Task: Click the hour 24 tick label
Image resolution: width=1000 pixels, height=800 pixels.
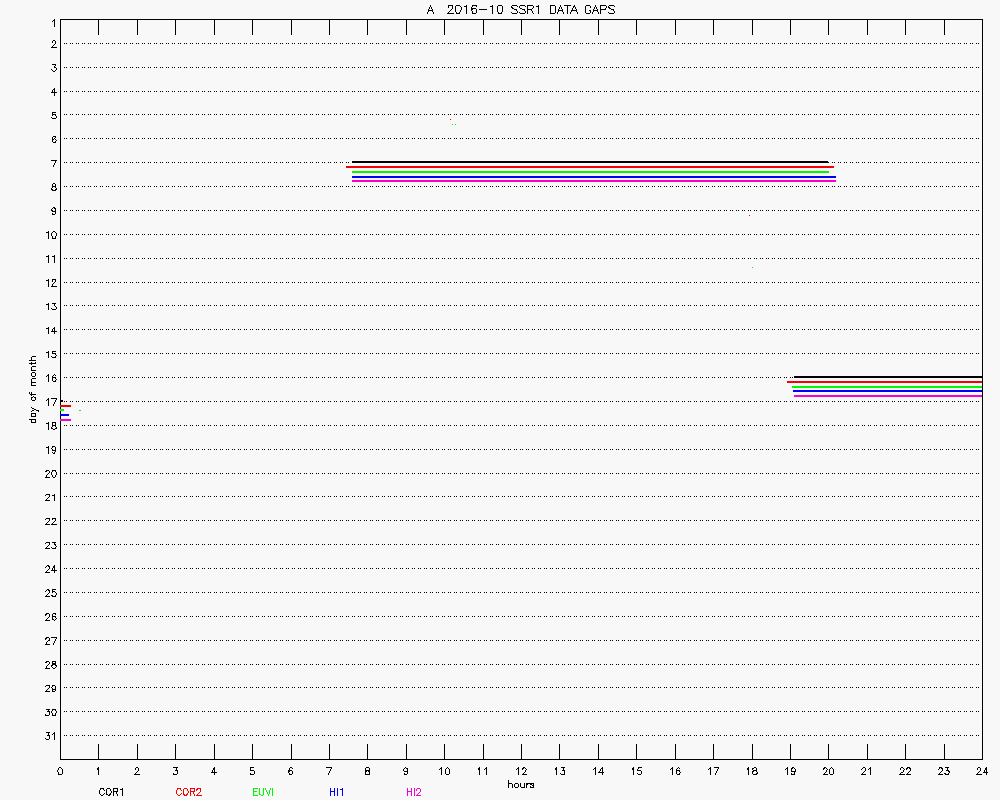Action: (981, 771)
